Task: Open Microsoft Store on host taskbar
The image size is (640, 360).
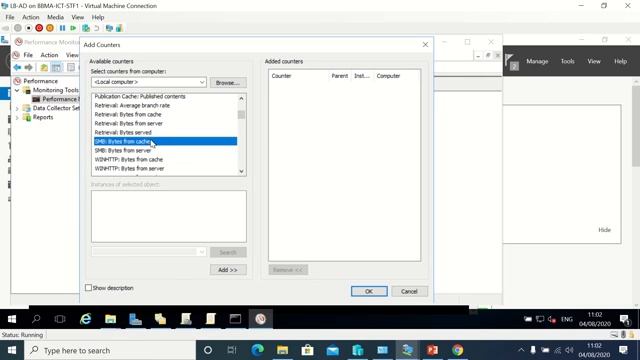Action: click(307, 350)
